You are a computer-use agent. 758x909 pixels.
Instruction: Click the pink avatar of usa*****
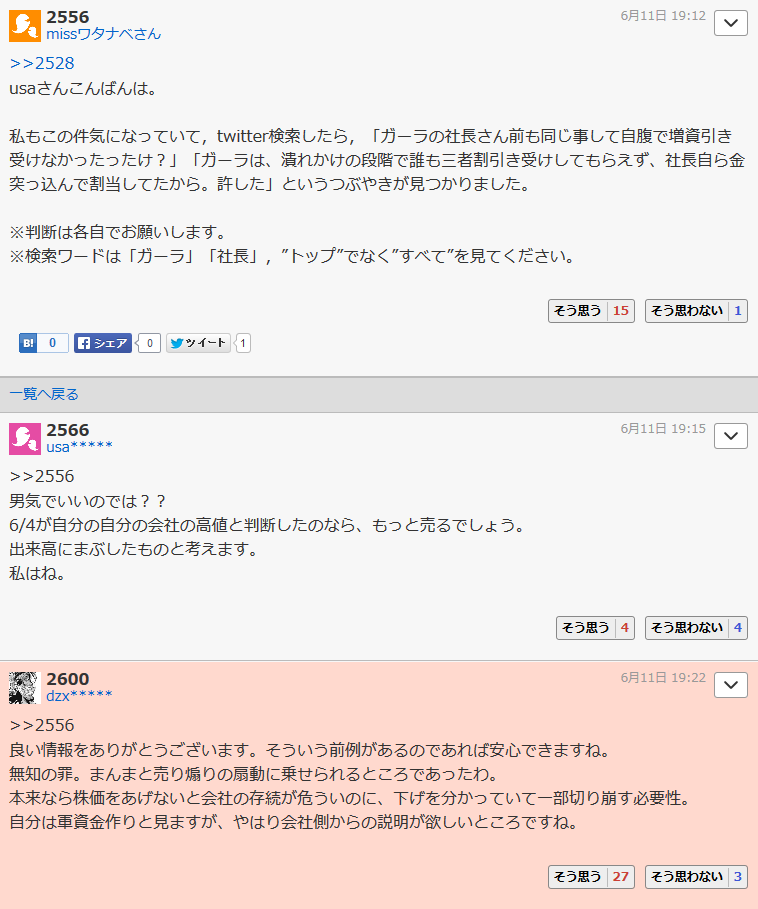[x=25, y=439]
